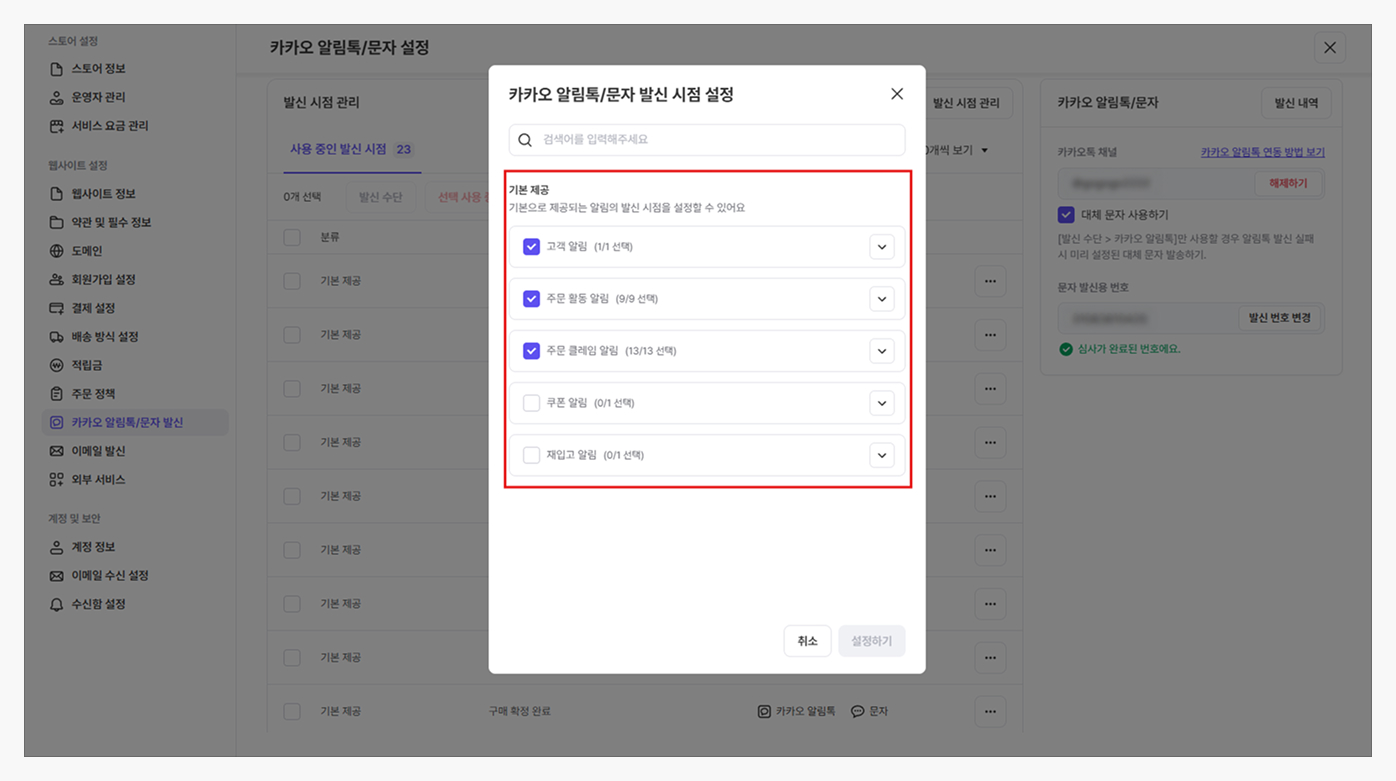Screen dimensions: 1396x781
Task: Close the 발신 시점 설정 dialog
Action: tap(897, 94)
